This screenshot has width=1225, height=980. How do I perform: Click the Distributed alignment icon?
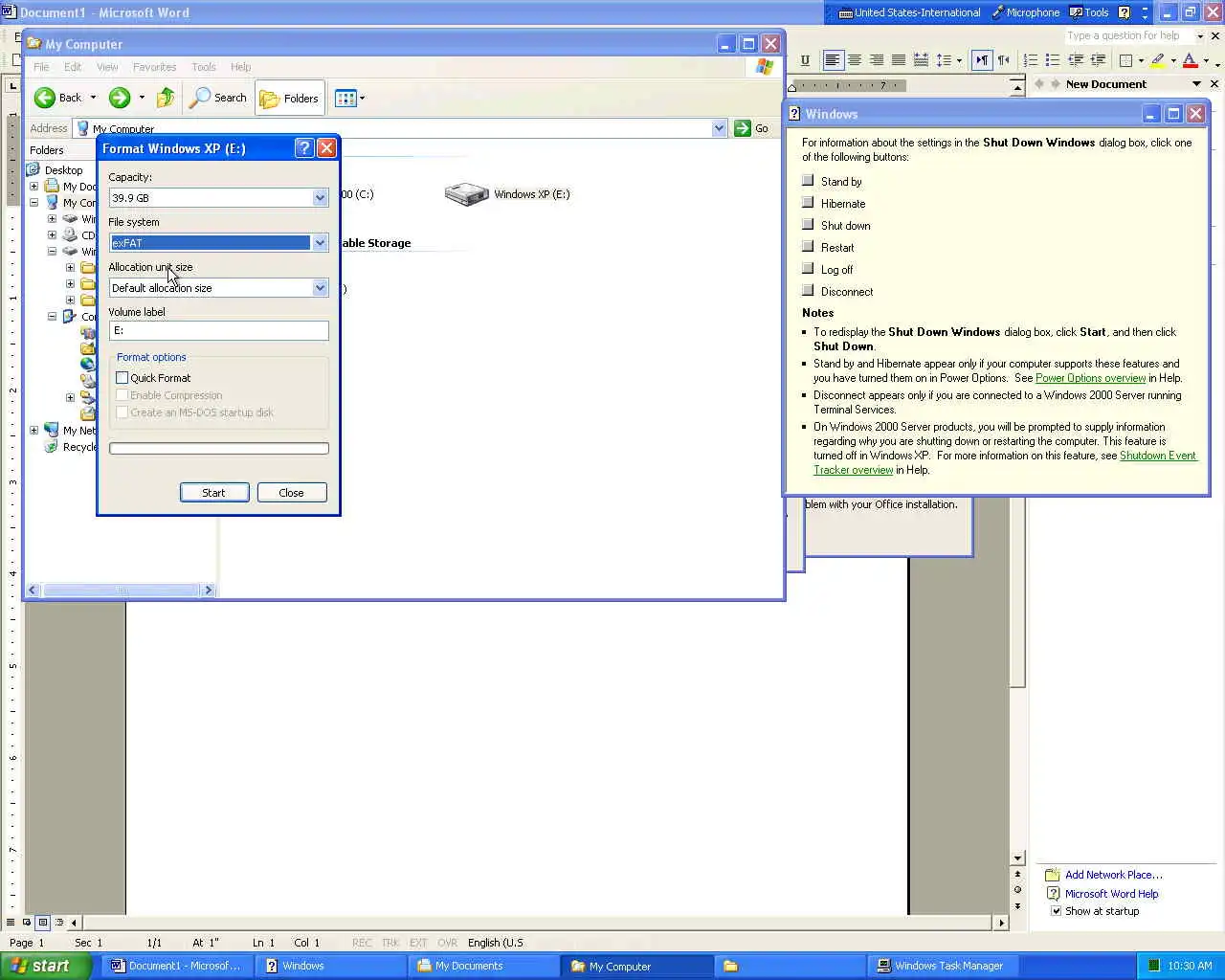[x=921, y=60]
